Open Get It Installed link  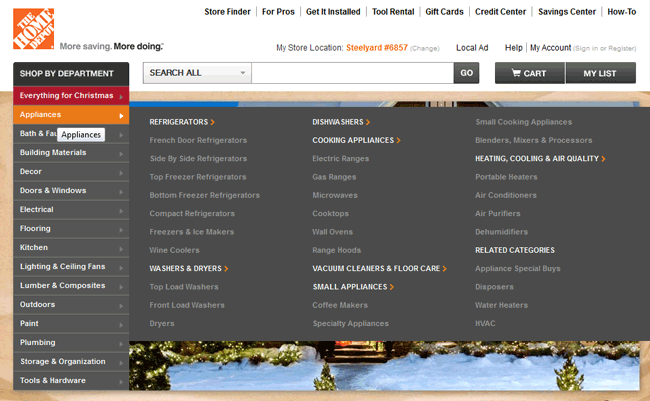(333, 12)
